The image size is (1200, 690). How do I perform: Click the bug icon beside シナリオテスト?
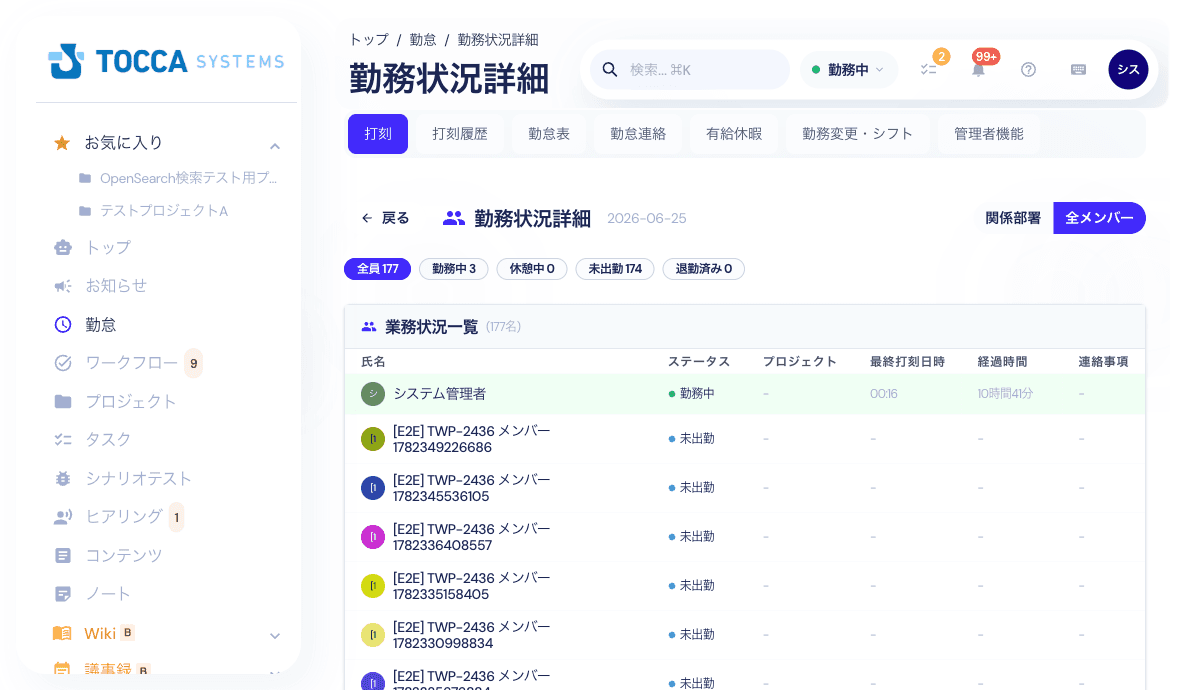click(x=63, y=479)
